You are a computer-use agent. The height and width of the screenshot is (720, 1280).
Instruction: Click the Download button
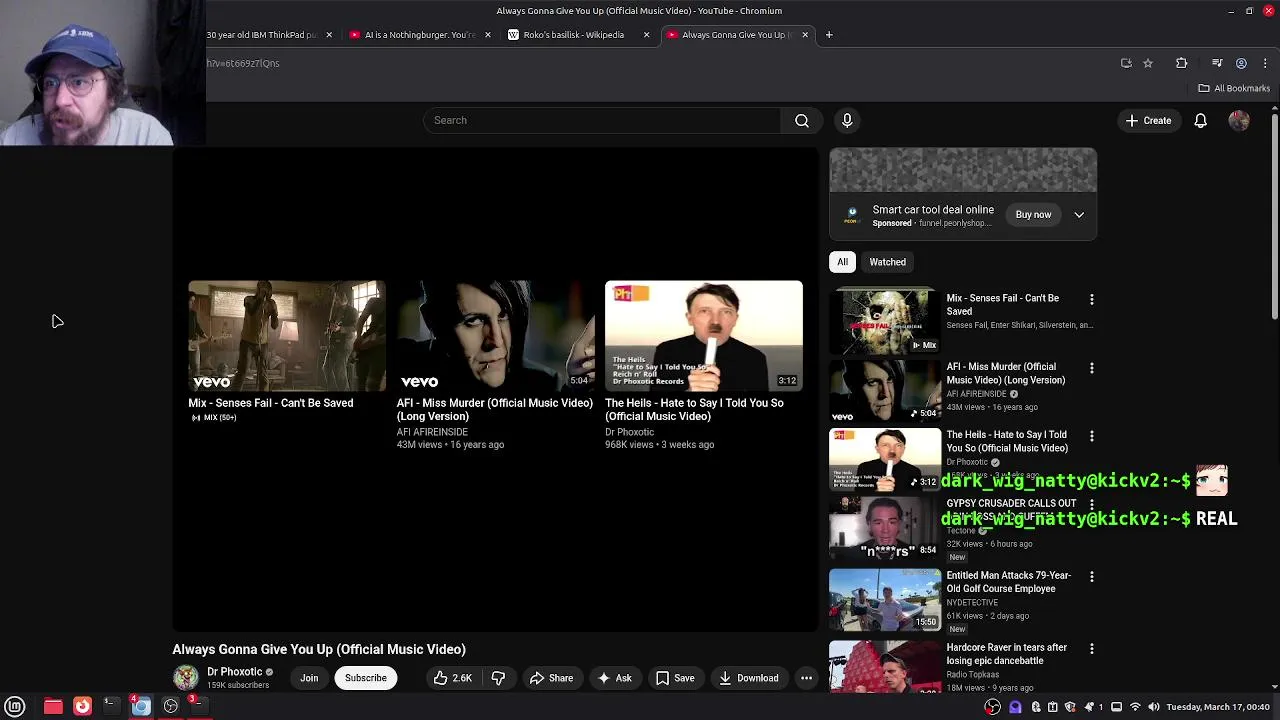coord(748,678)
